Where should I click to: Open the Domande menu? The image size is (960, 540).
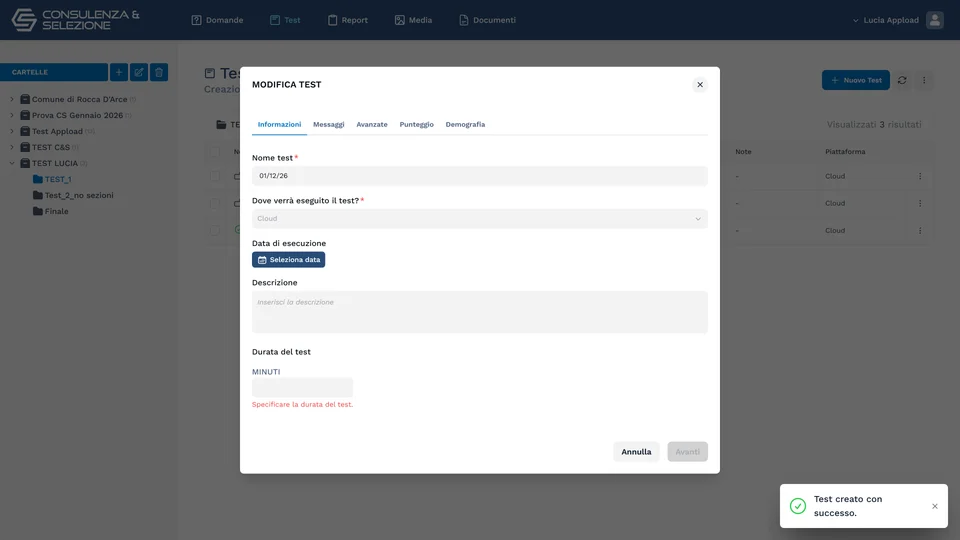tap(217, 20)
